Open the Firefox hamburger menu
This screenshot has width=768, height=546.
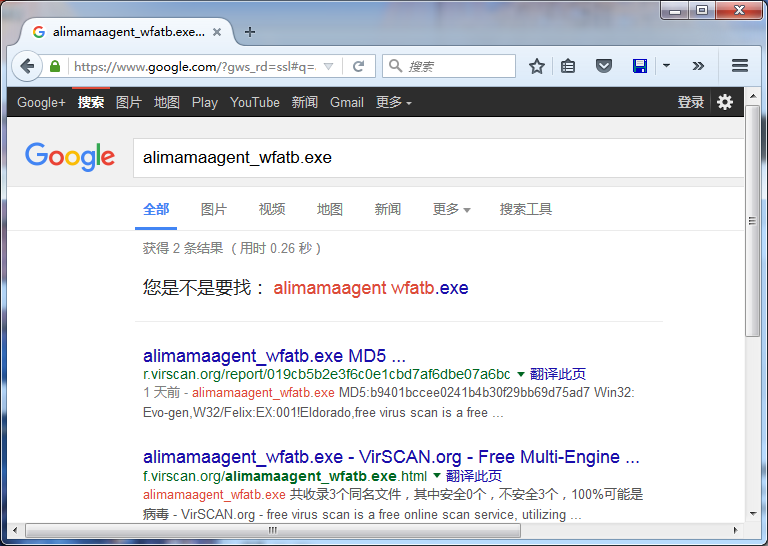click(740, 67)
